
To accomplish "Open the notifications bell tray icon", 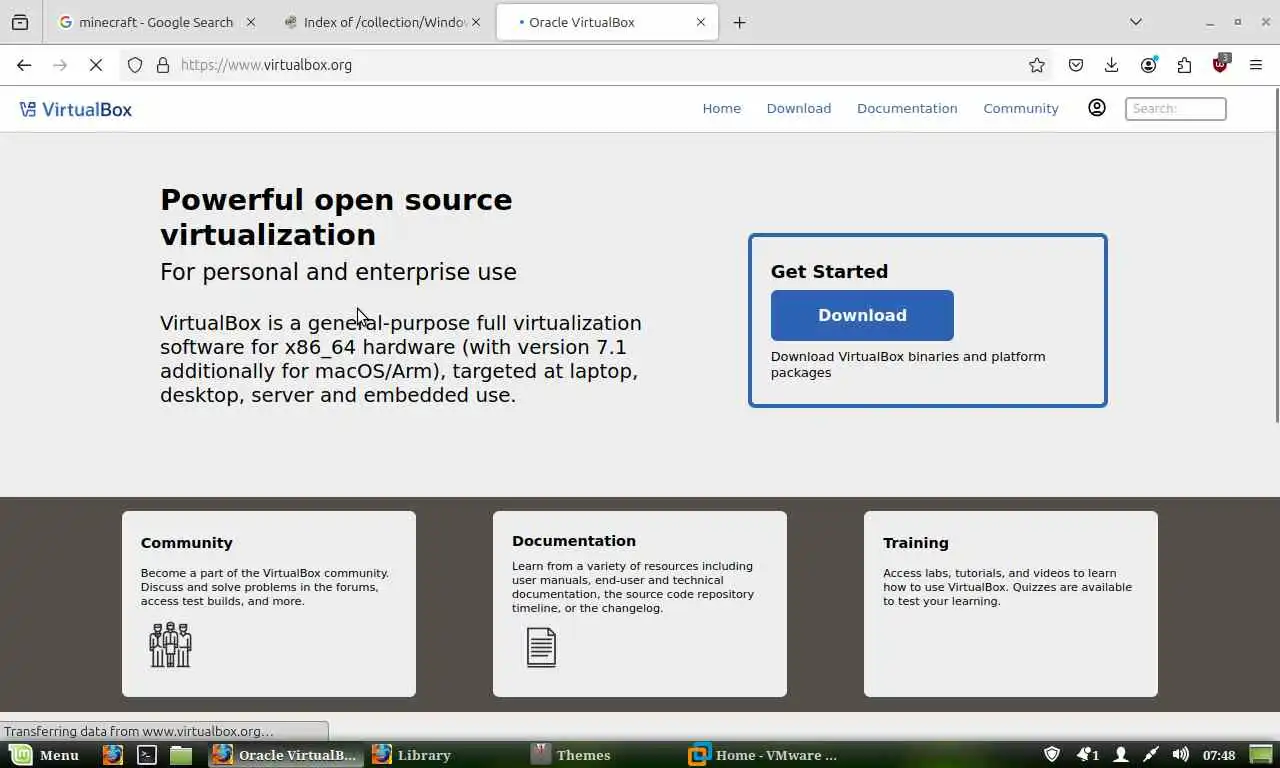I will tap(1087, 754).
